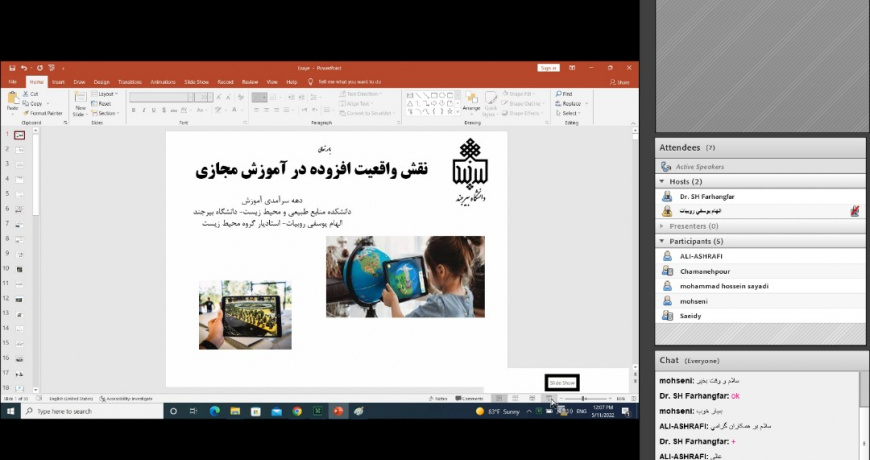This screenshot has width=870, height=460.
Task: Click the Redo icon in the title bar
Action: [40, 68]
